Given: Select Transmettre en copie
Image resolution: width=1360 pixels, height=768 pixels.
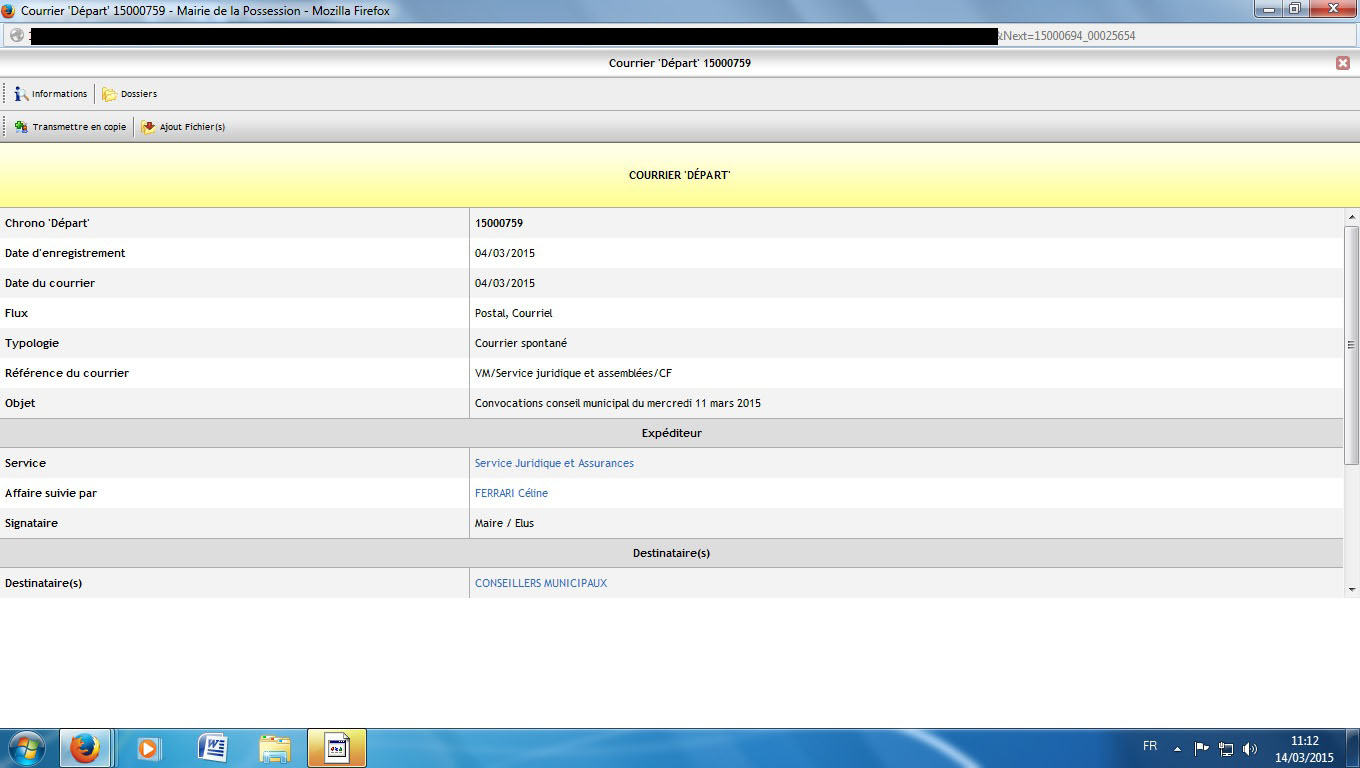Looking at the screenshot, I should click(x=70, y=127).
